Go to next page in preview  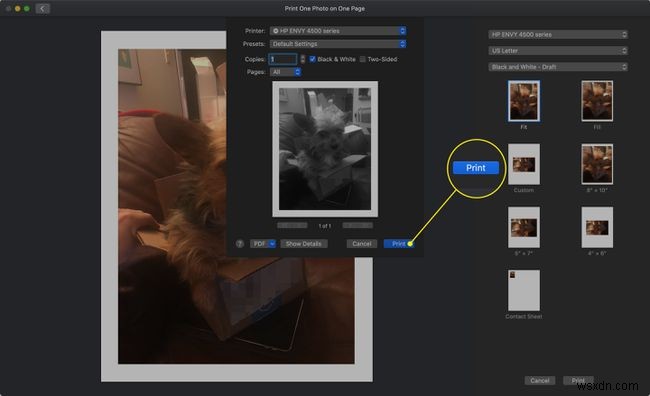(357, 226)
